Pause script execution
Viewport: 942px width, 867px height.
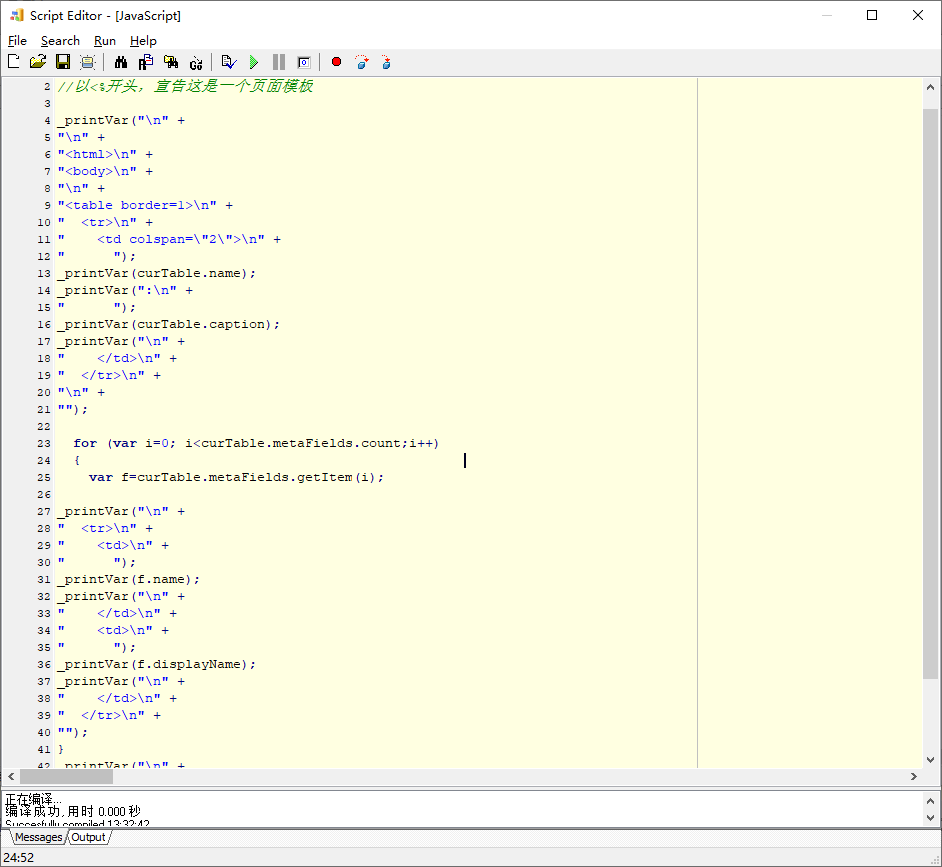click(x=279, y=62)
